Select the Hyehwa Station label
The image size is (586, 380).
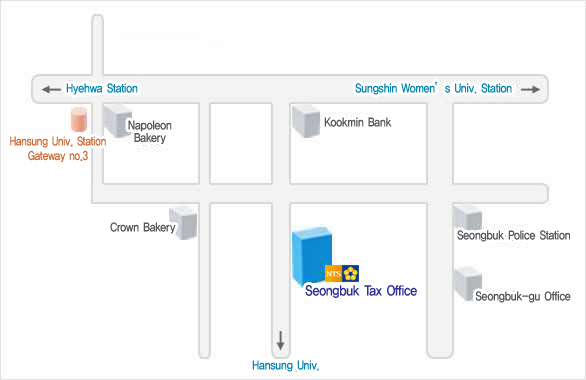pos(102,89)
